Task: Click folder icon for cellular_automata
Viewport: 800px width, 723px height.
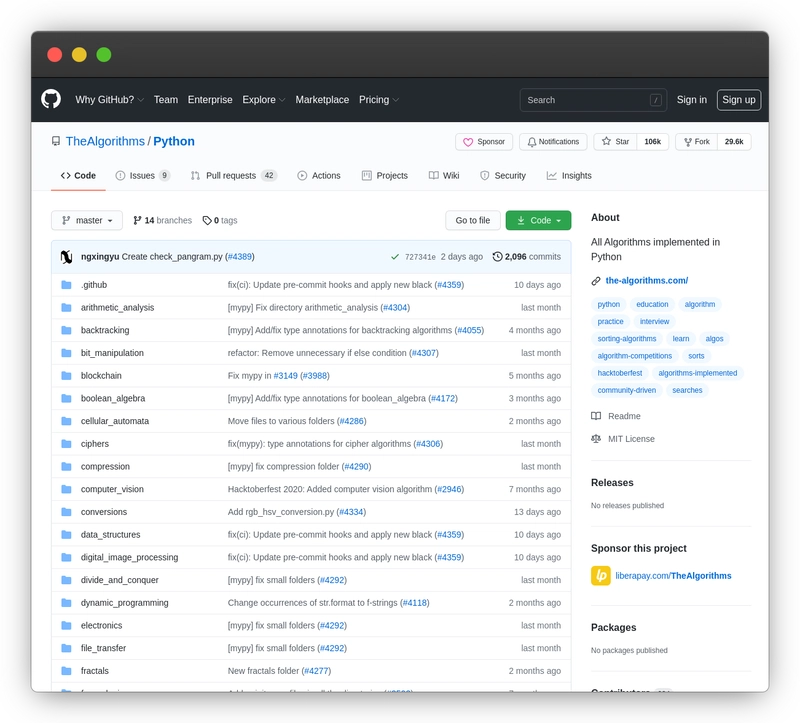Action: 66,421
